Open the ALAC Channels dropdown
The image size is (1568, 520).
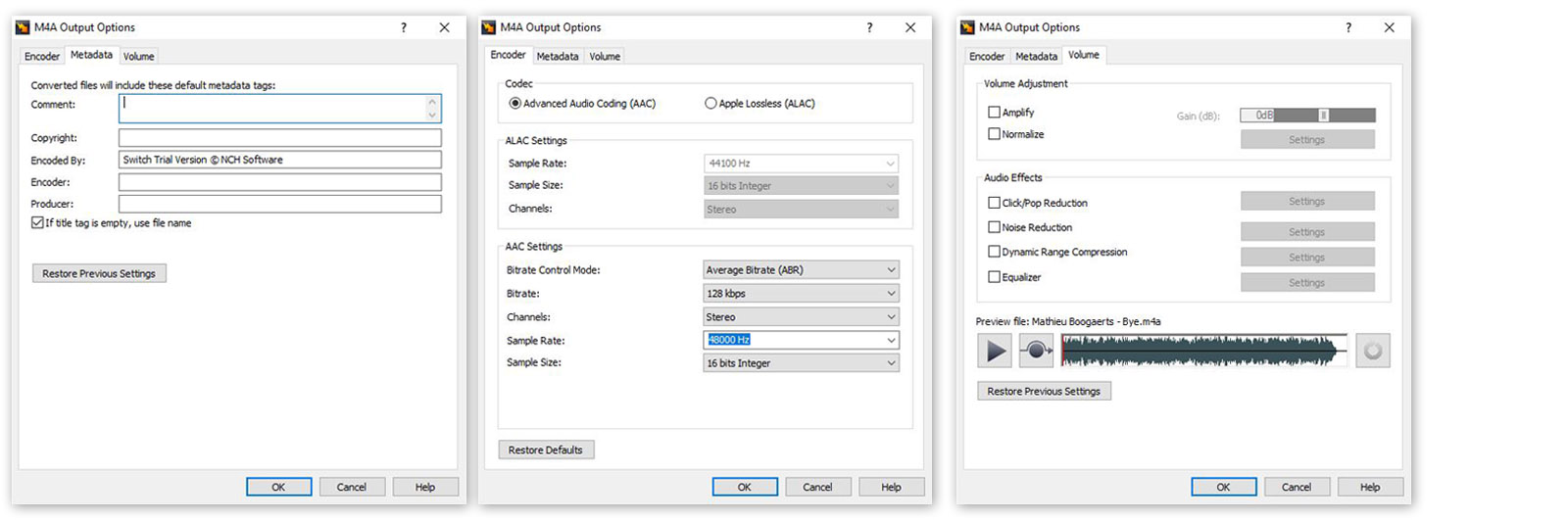tap(801, 209)
